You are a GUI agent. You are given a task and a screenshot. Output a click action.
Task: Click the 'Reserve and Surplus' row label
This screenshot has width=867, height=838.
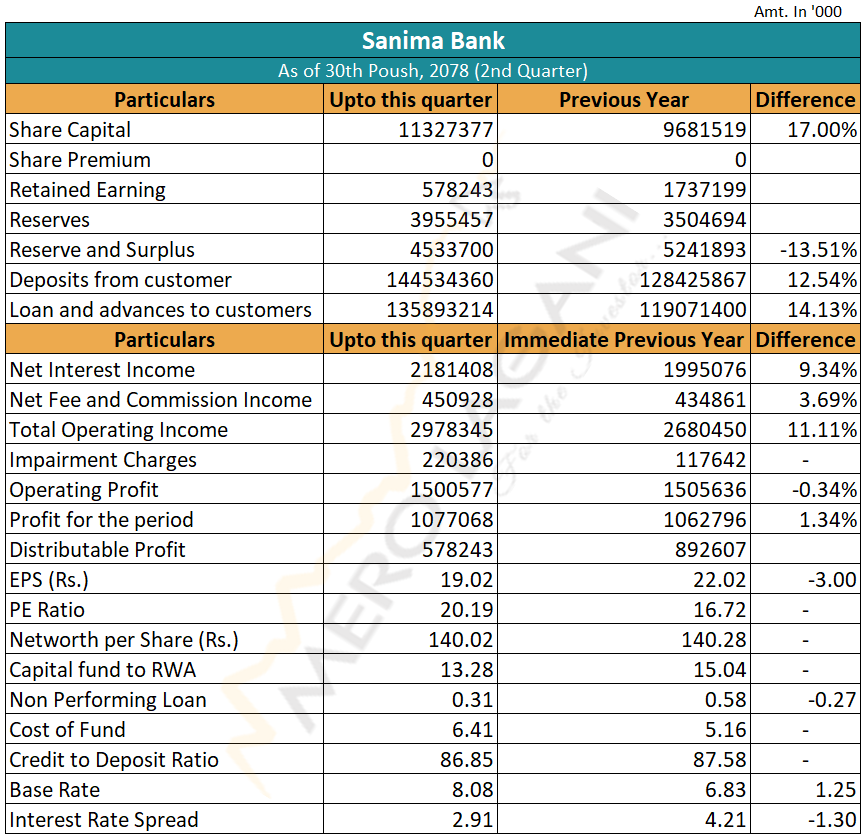102,250
